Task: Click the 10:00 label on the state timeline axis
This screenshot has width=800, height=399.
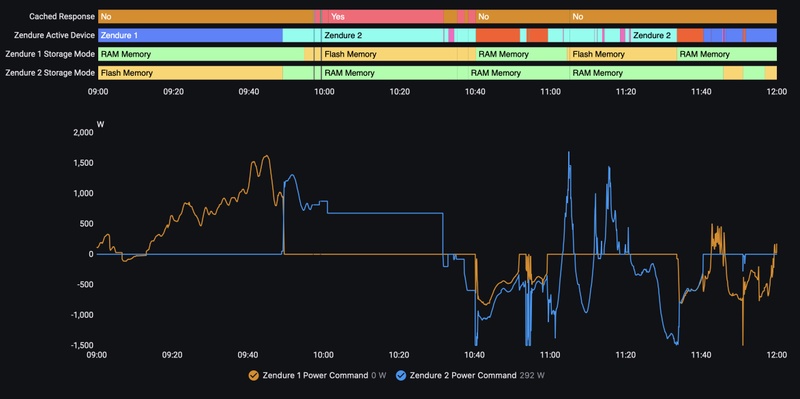Action: pyautogui.click(x=324, y=92)
